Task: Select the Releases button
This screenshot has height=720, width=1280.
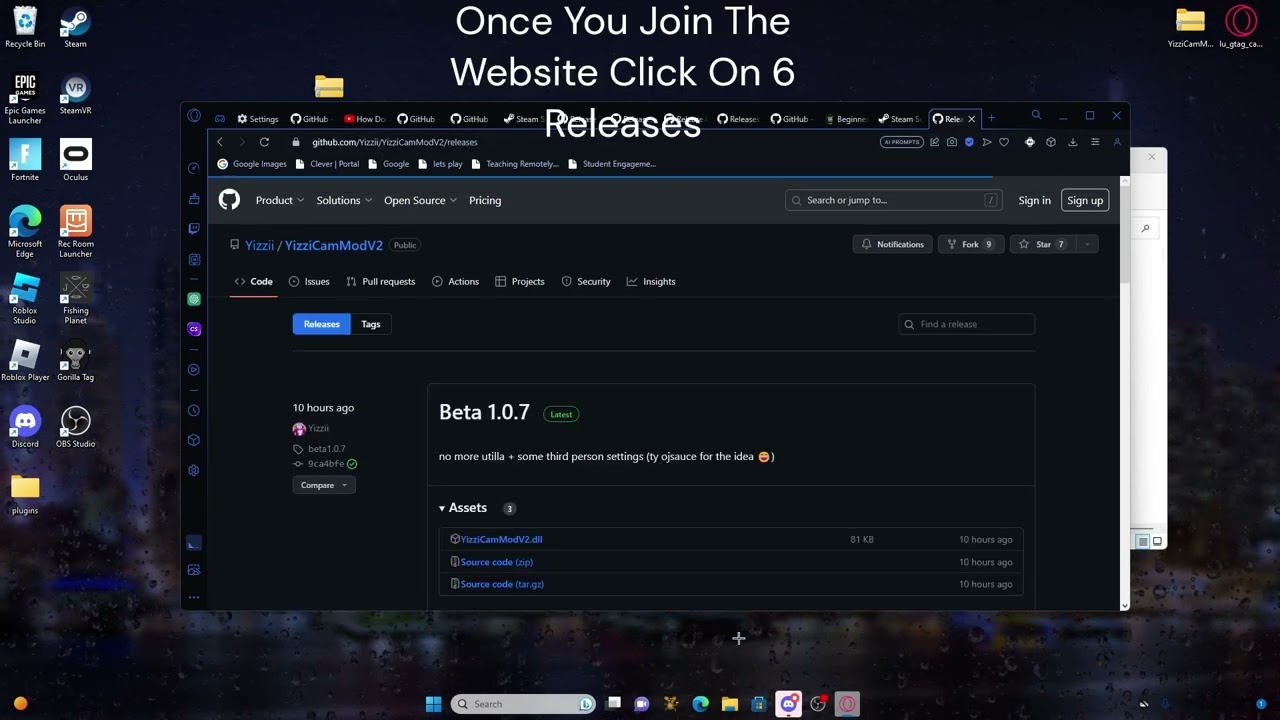Action: click(321, 324)
